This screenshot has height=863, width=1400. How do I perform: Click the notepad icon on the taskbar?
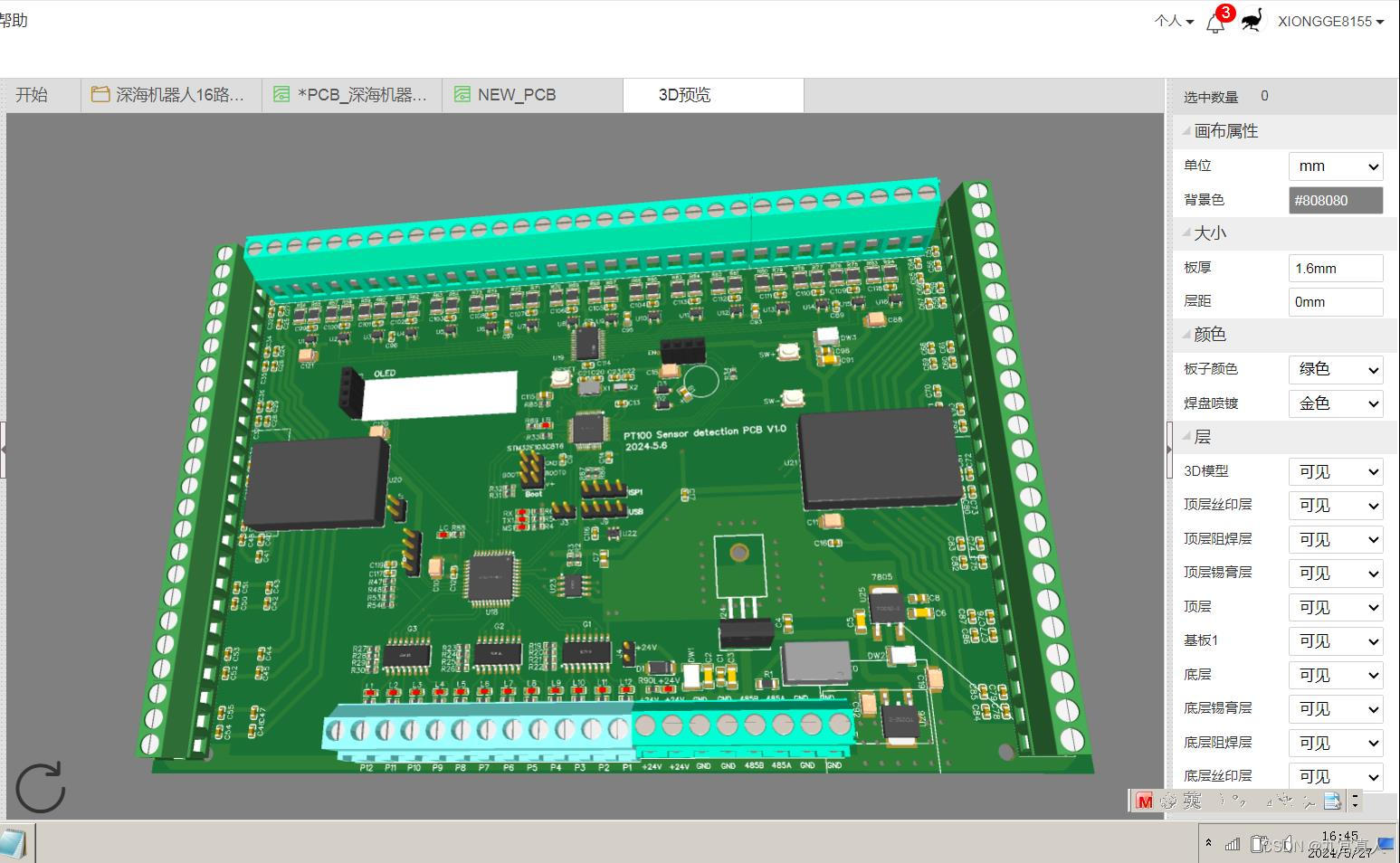click(13, 843)
